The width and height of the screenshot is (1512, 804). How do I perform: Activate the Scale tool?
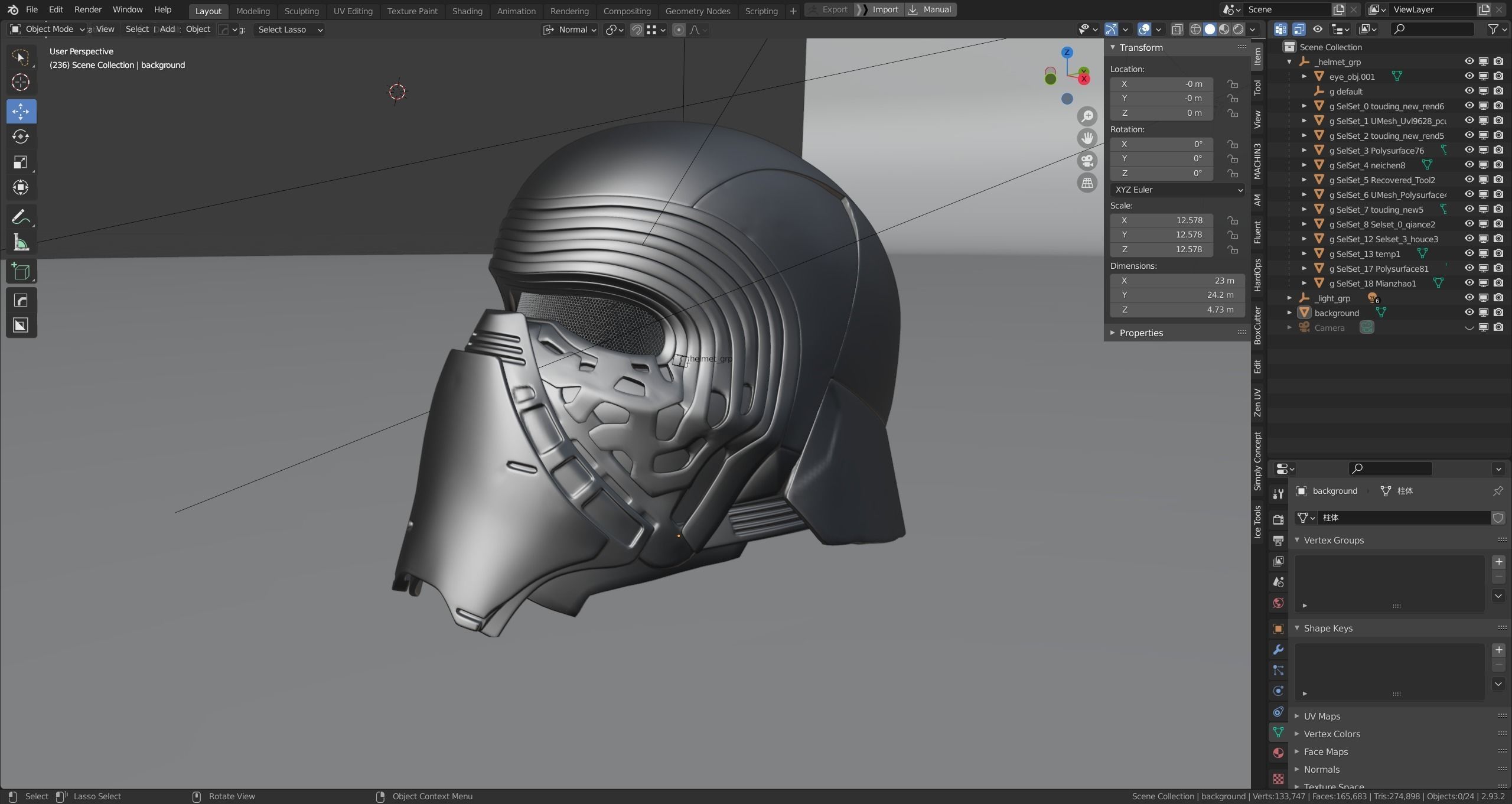21,162
